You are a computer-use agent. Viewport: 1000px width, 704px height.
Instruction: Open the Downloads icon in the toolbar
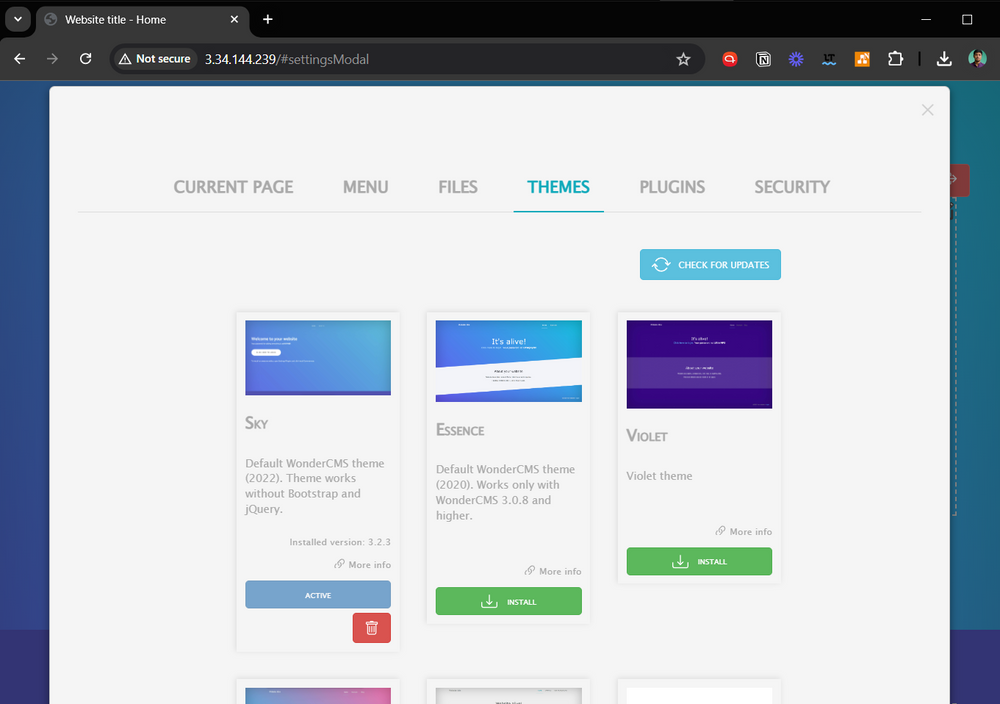[944, 59]
